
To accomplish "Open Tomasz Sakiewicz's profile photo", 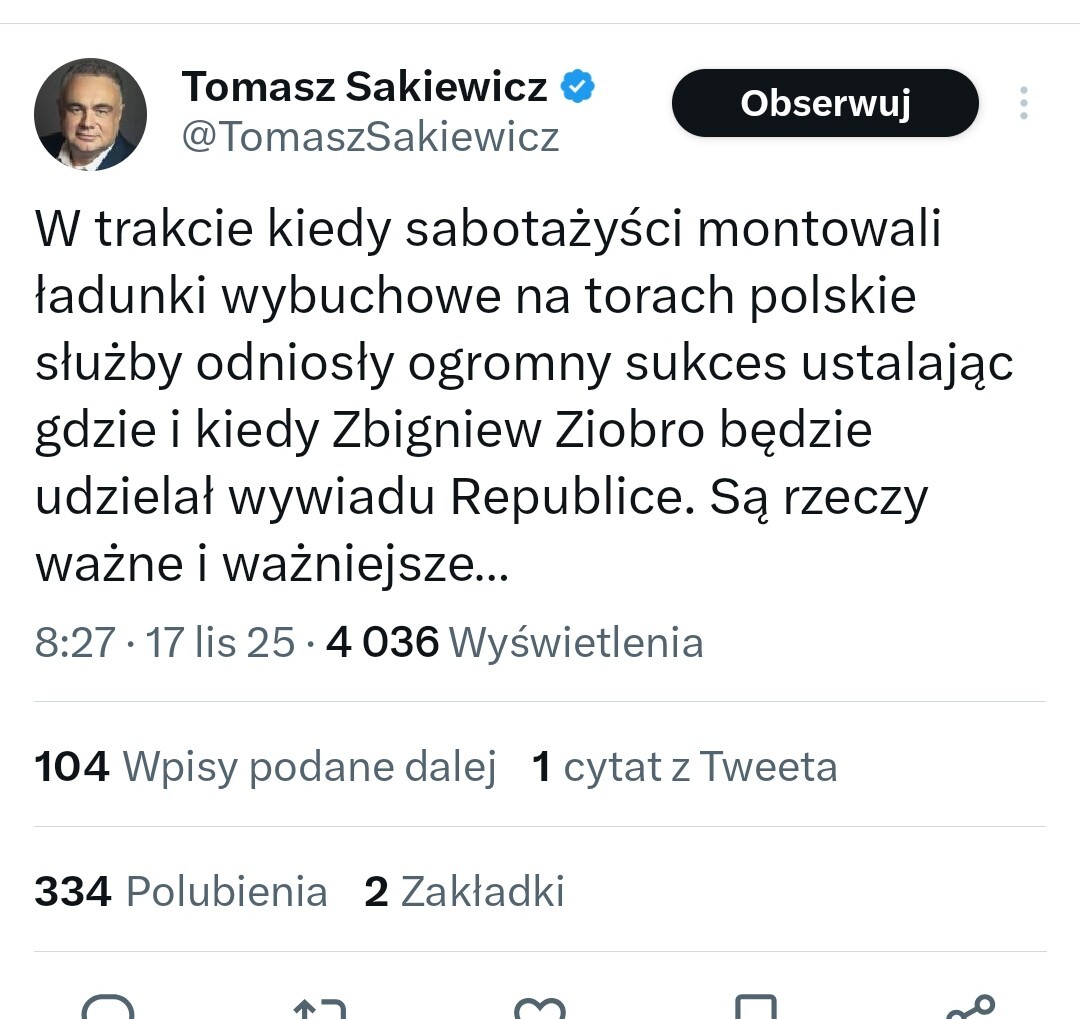I will (91, 114).
